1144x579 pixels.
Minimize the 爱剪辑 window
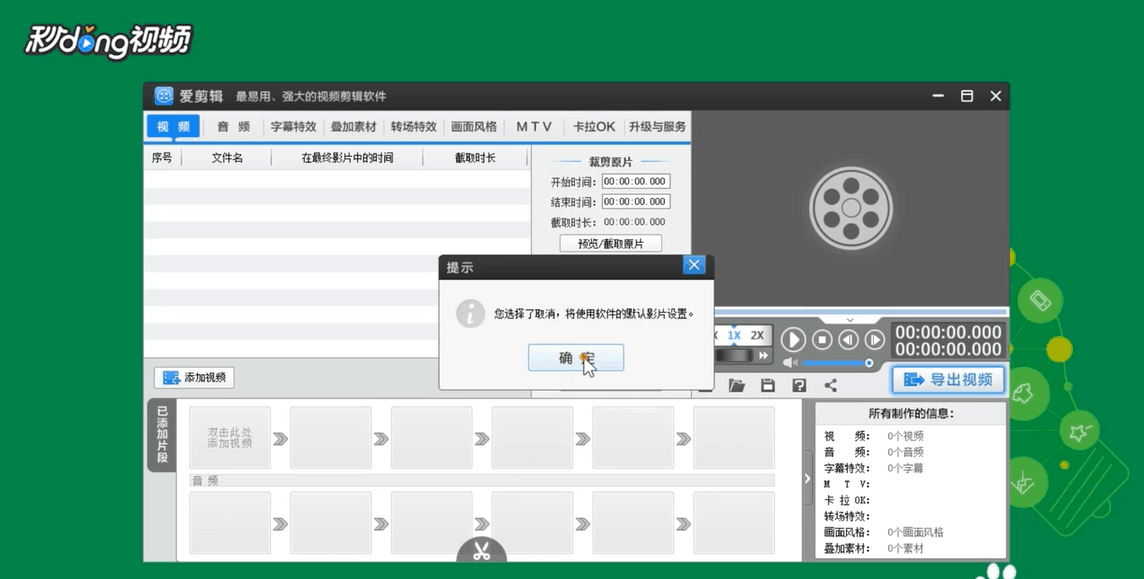(938, 96)
